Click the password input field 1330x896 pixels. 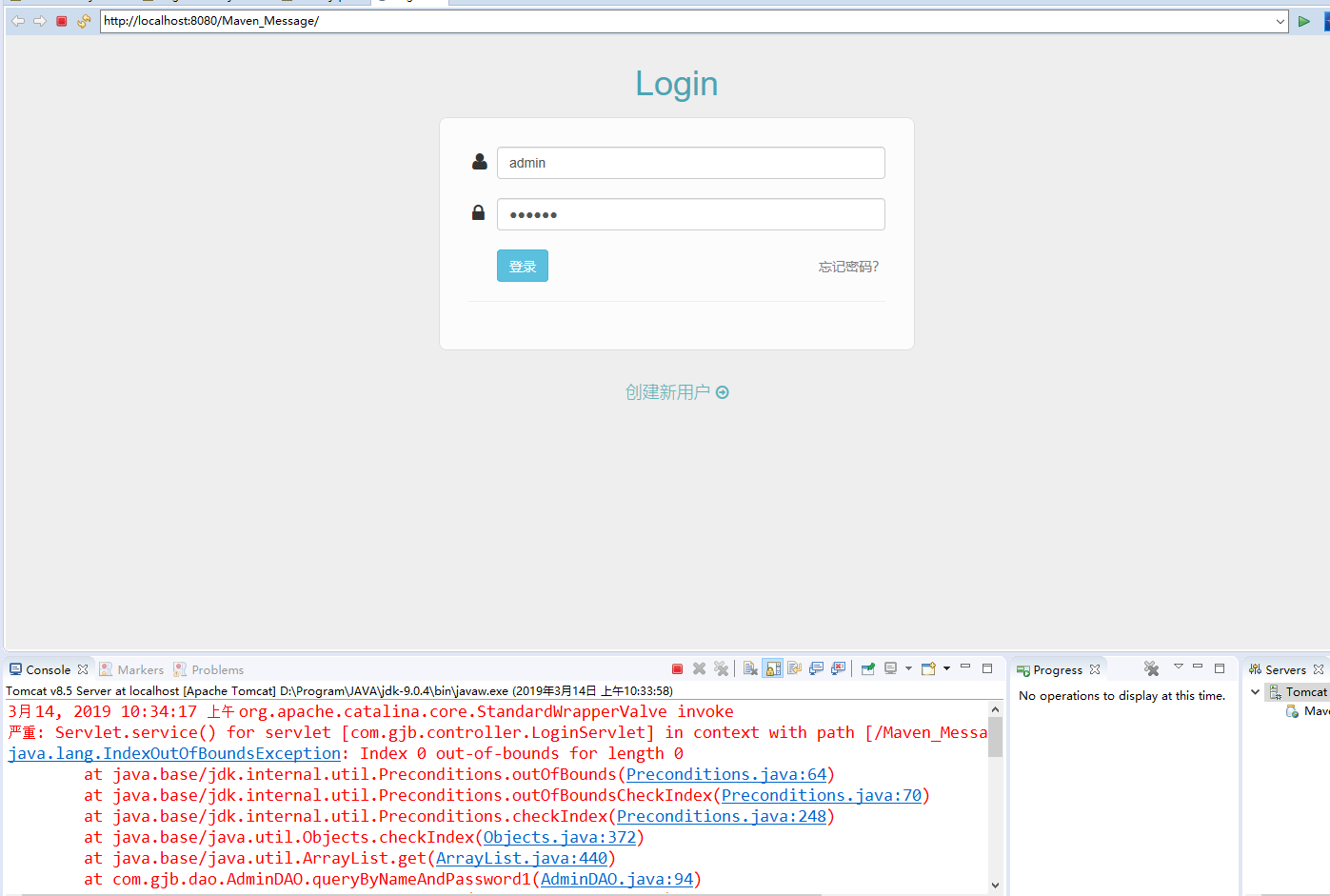pos(691,214)
